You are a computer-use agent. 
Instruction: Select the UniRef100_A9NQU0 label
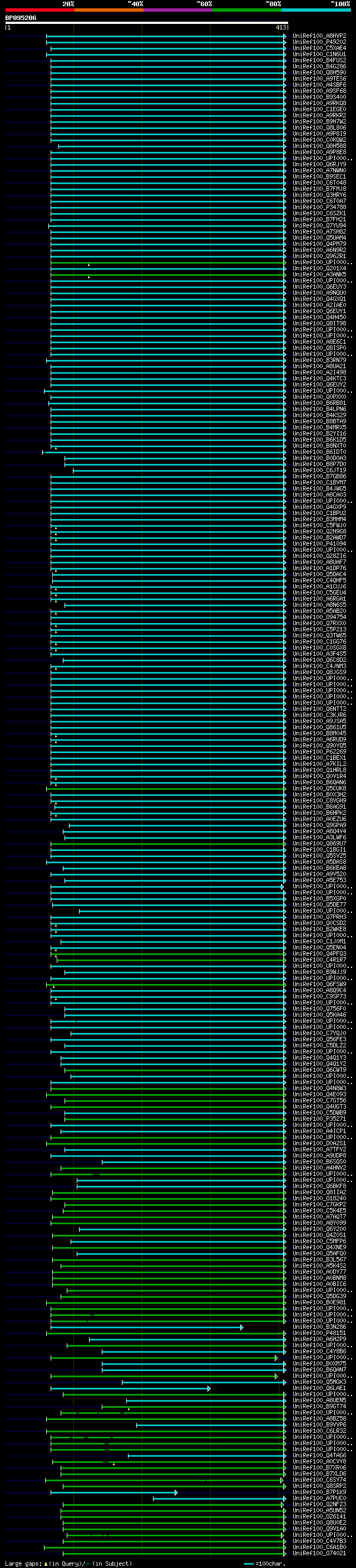tap(319, 293)
